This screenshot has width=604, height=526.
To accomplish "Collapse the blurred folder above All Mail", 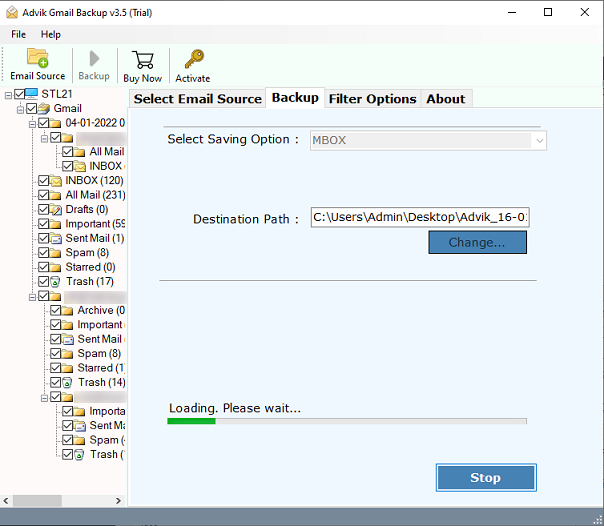I will point(44,138).
